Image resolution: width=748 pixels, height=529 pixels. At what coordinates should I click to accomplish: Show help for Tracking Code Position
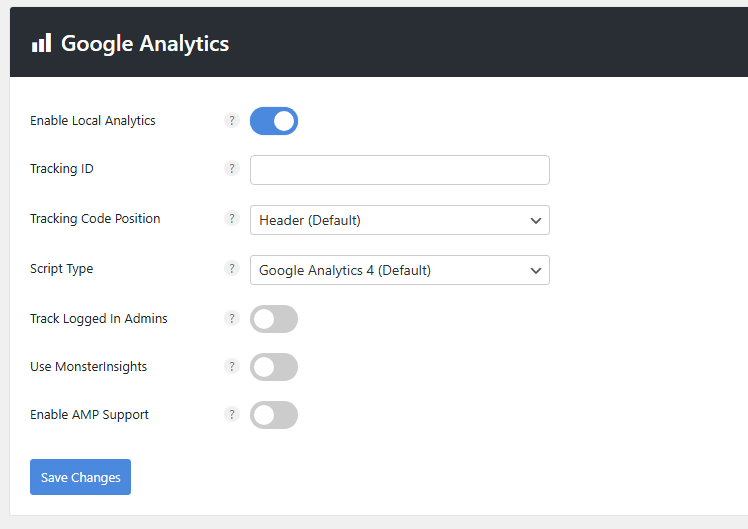point(232,218)
